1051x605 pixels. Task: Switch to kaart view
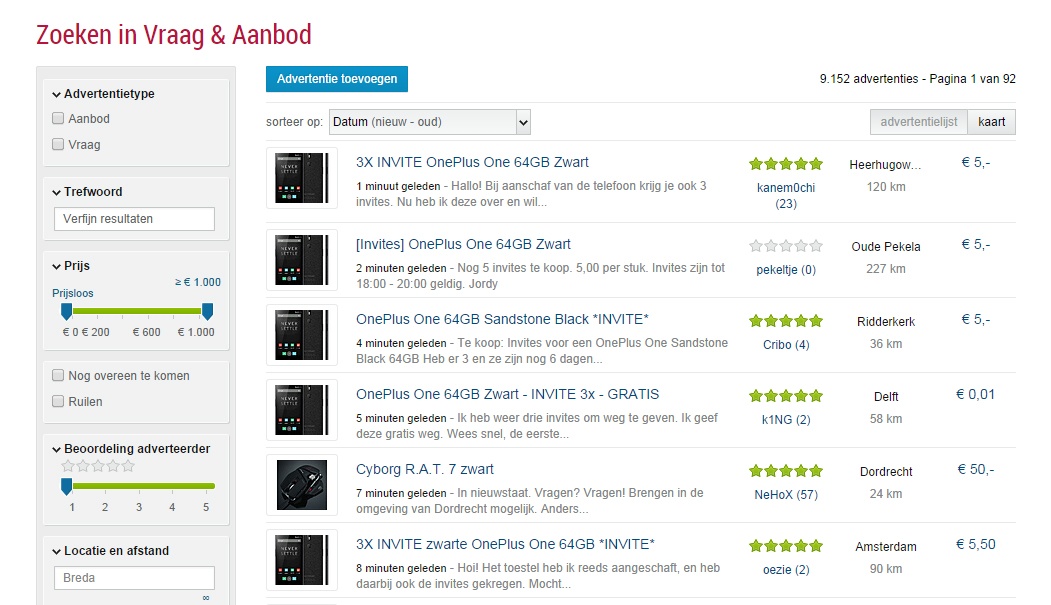click(991, 122)
